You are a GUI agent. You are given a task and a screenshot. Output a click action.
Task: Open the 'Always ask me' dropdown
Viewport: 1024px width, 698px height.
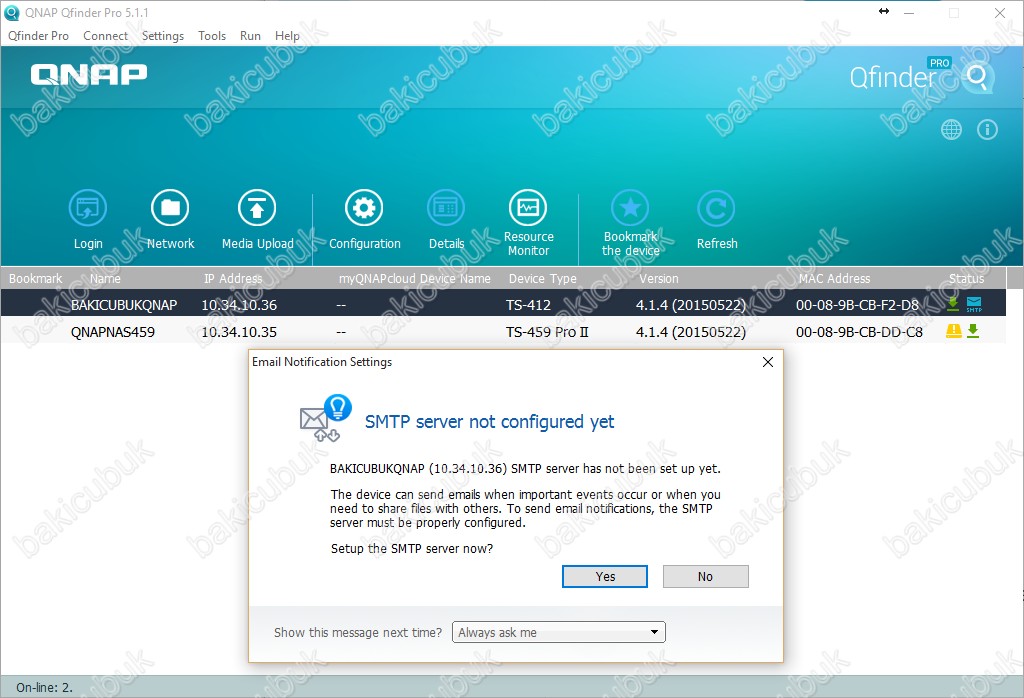pos(559,632)
